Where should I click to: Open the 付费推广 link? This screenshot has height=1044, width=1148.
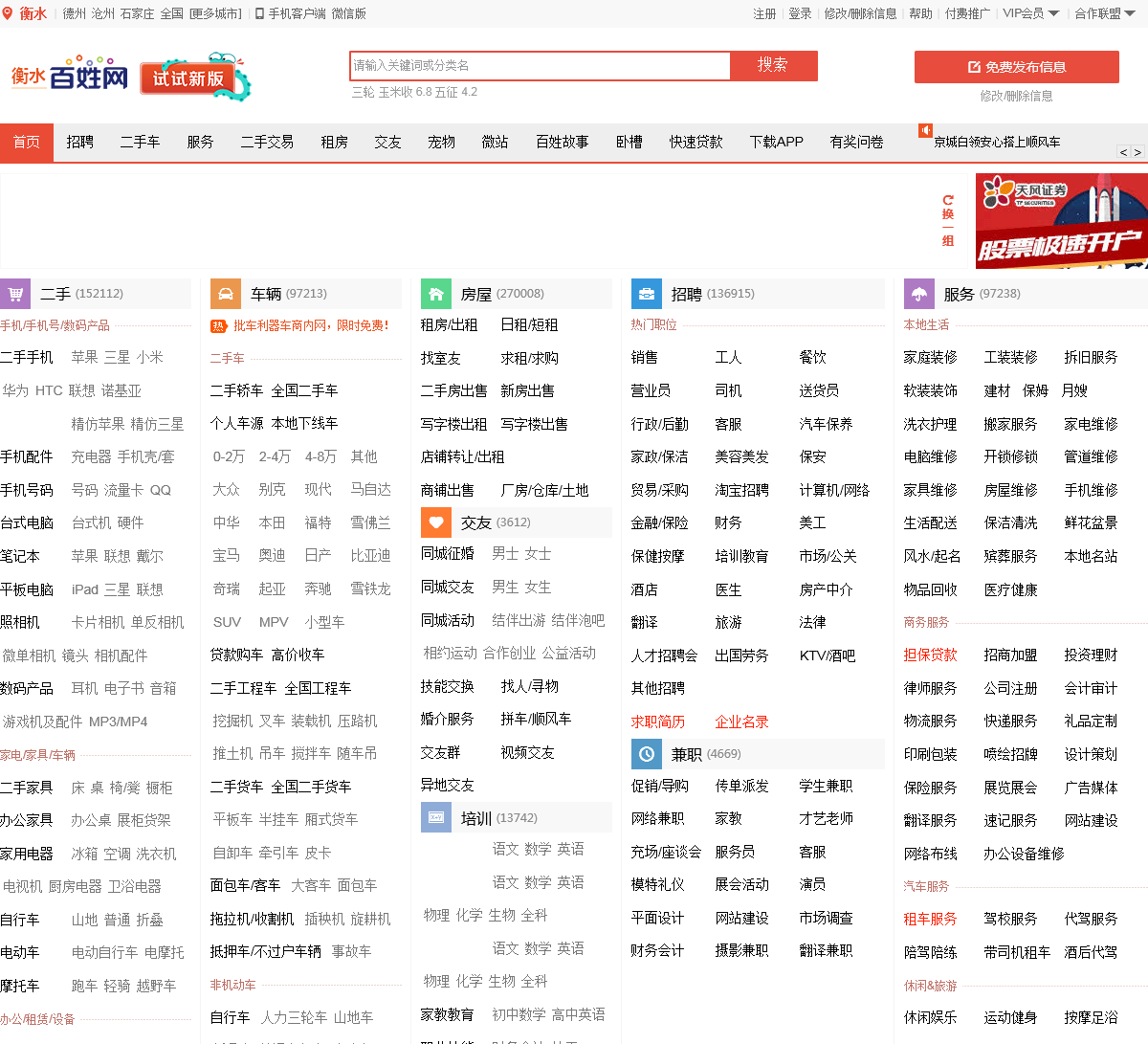click(x=967, y=13)
